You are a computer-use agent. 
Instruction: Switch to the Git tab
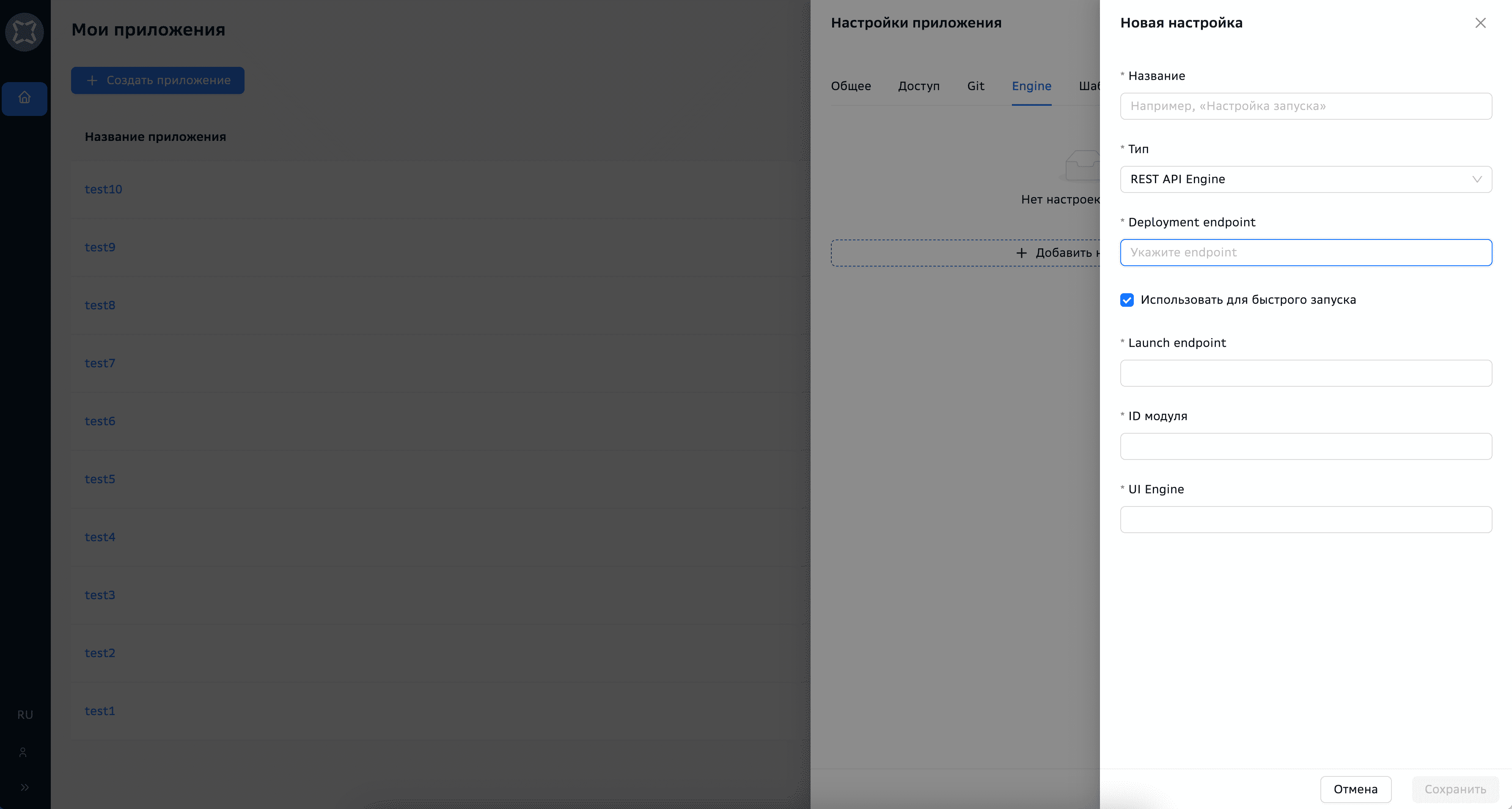(976, 86)
